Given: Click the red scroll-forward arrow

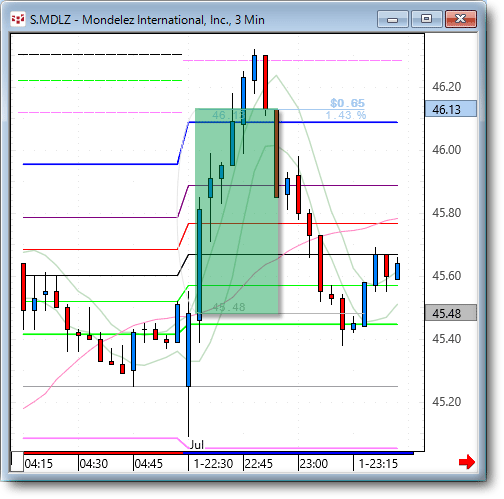Looking at the screenshot, I should pyautogui.click(x=467, y=462).
